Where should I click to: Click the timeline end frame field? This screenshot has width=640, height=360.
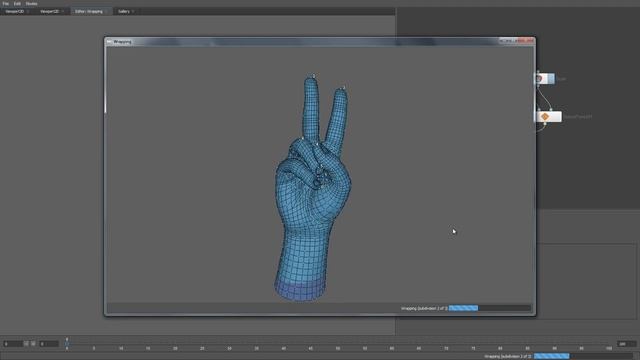coord(627,344)
